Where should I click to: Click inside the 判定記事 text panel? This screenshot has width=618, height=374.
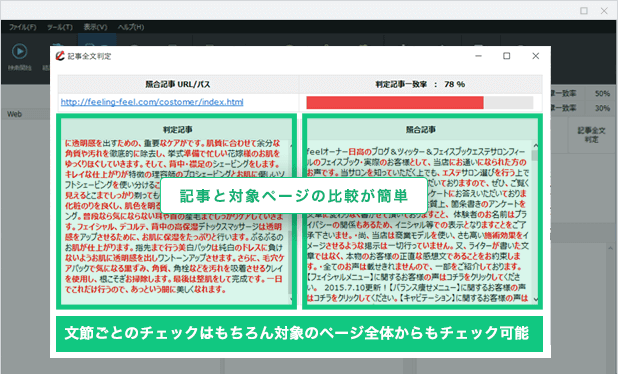coord(174,216)
